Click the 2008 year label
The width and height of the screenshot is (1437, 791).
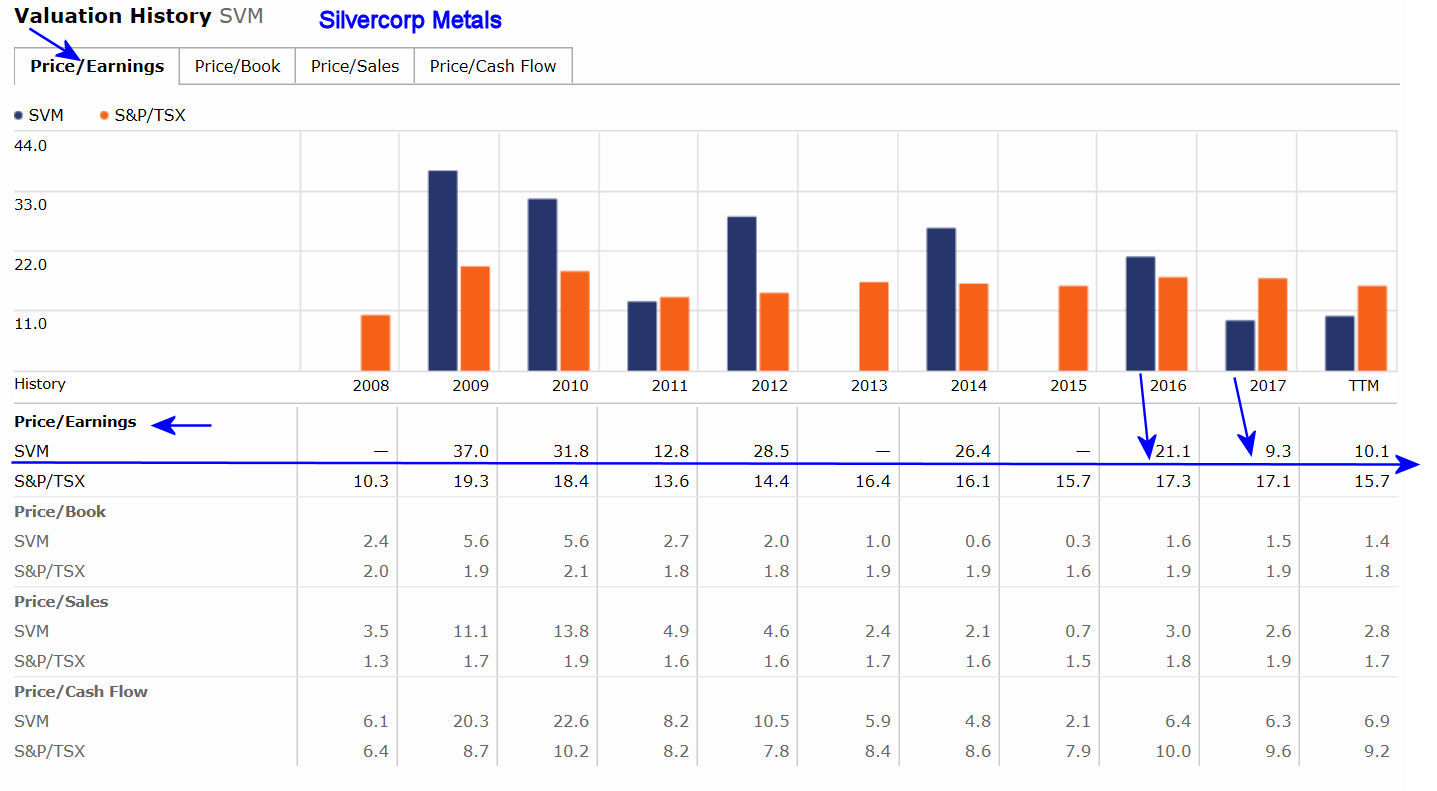coord(371,386)
